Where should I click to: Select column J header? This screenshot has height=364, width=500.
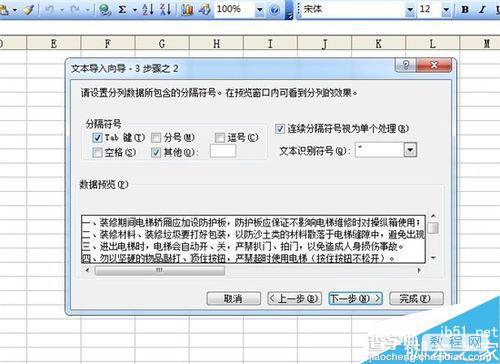[324, 43]
